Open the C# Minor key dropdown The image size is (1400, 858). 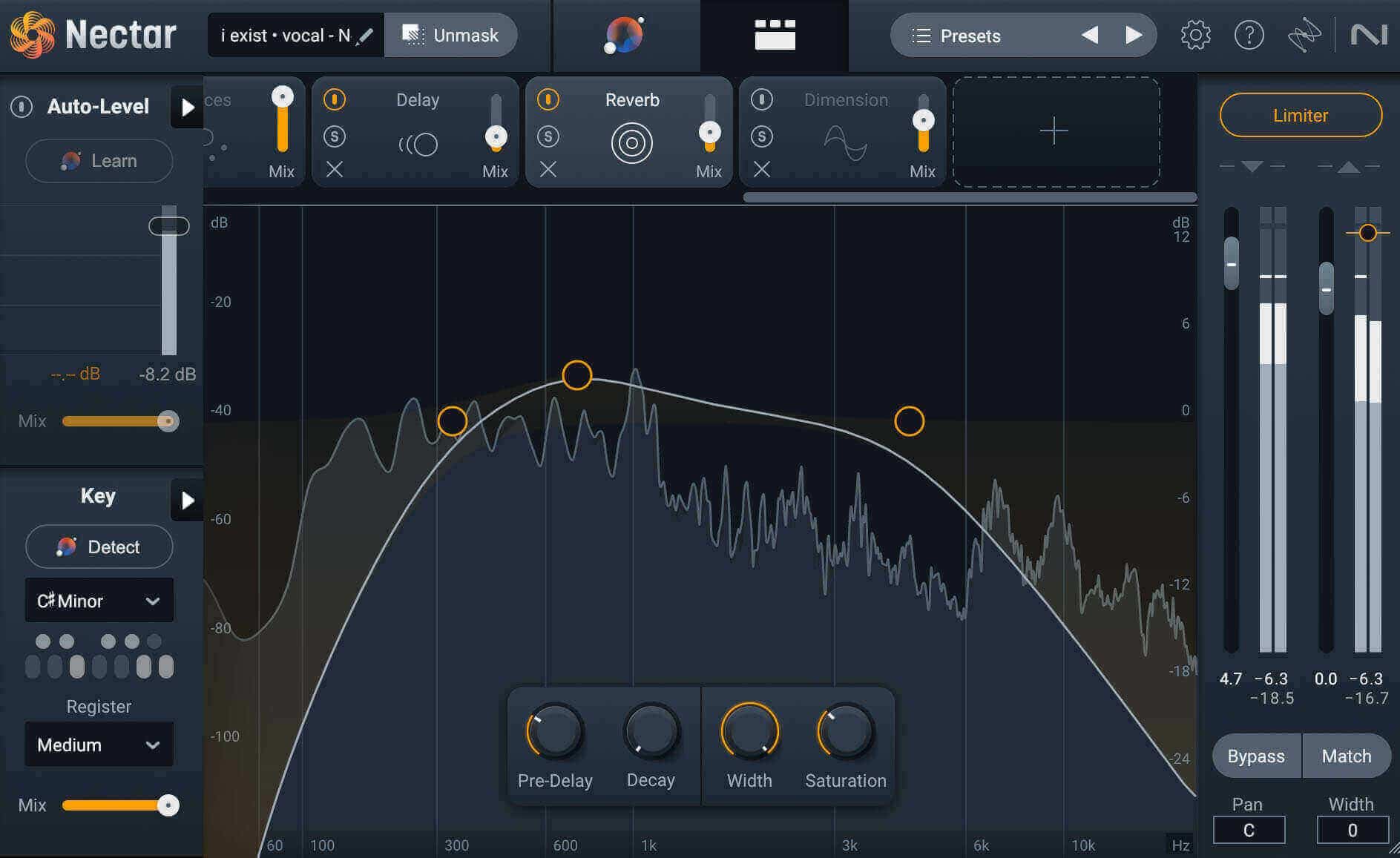pyautogui.click(x=99, y=601)
